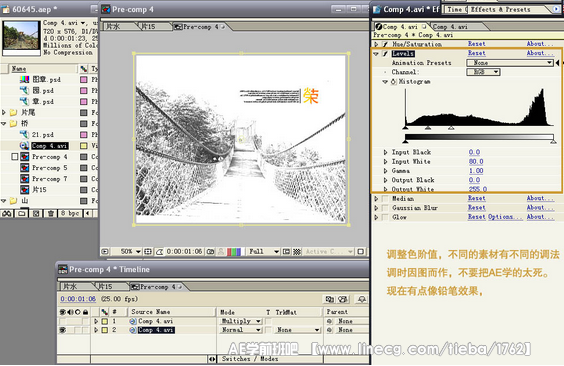Toggle title-action safe guides icon in viewer
This screenshot has width=564, height=366.
pos(148,252)
